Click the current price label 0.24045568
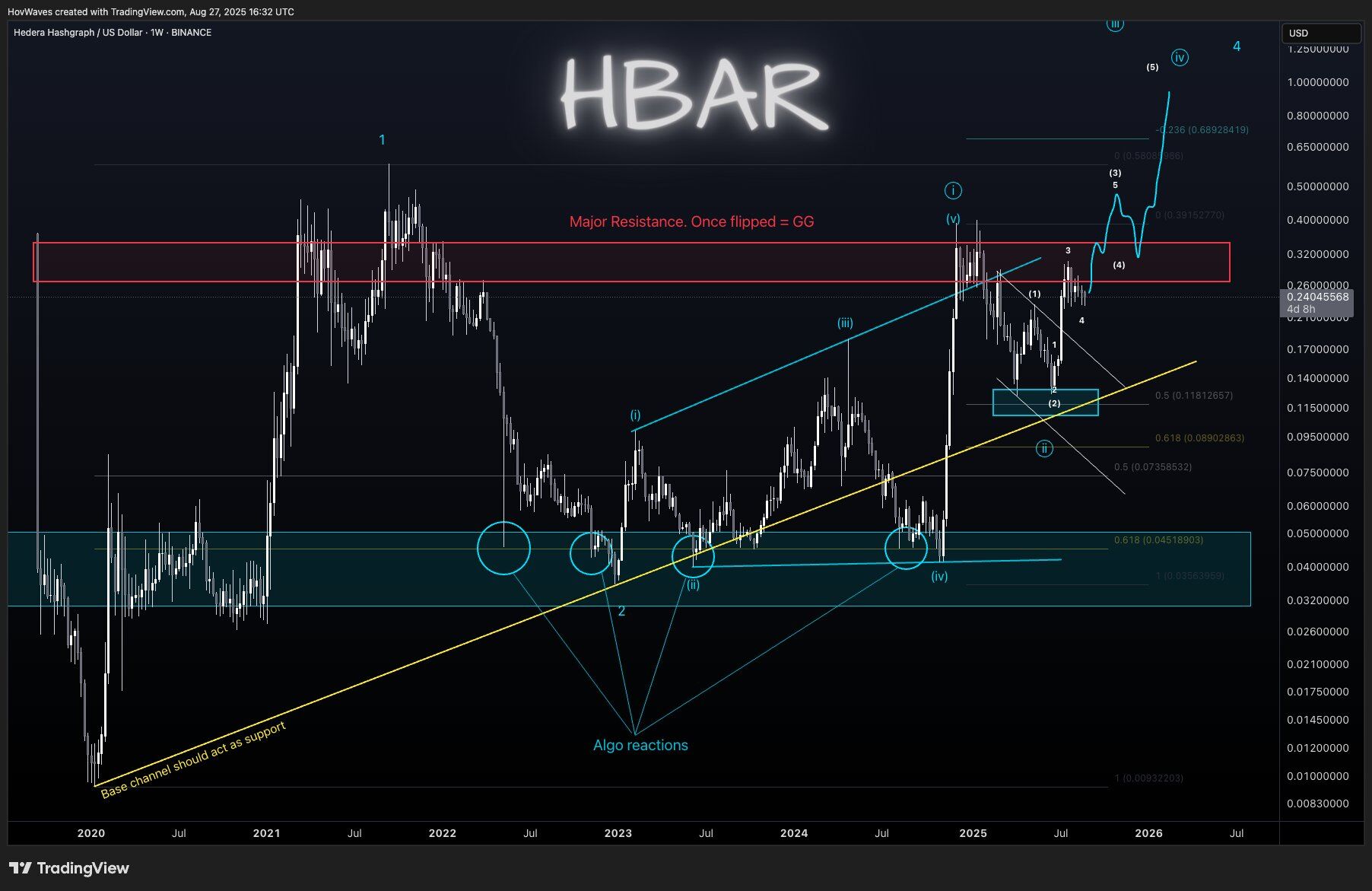The image size is (1372, 891). [1318, 298]
